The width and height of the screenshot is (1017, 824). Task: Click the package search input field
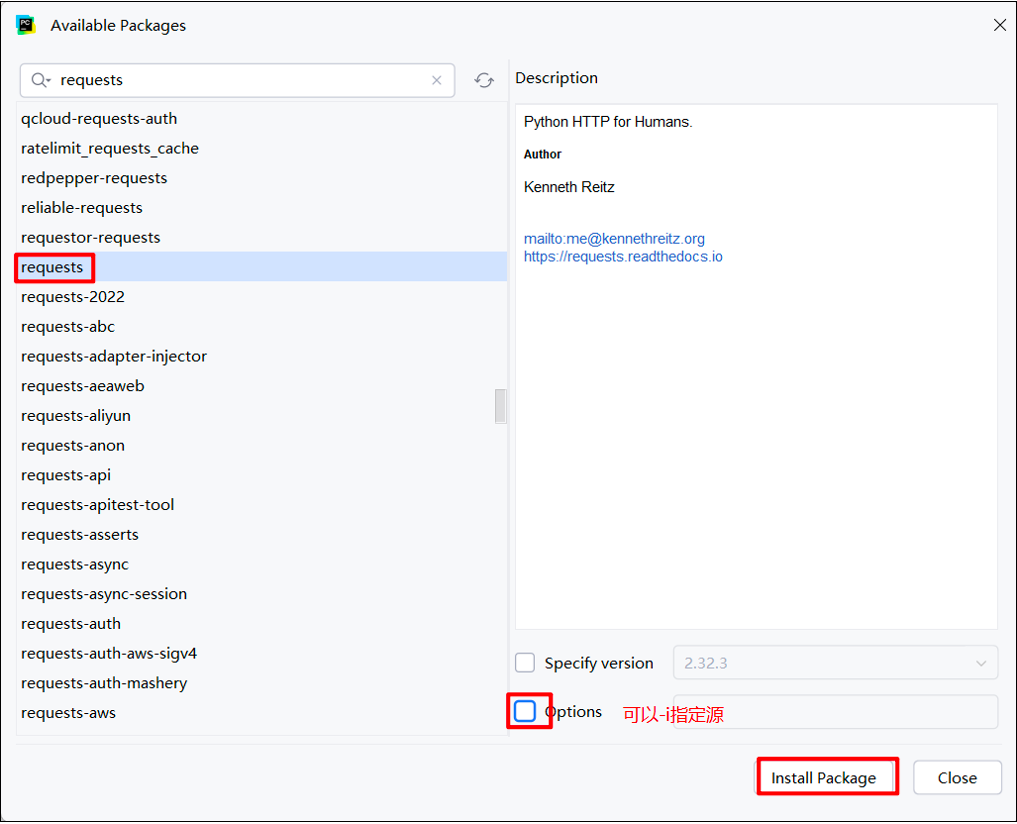pyautogui.click(x=240, y=81)
